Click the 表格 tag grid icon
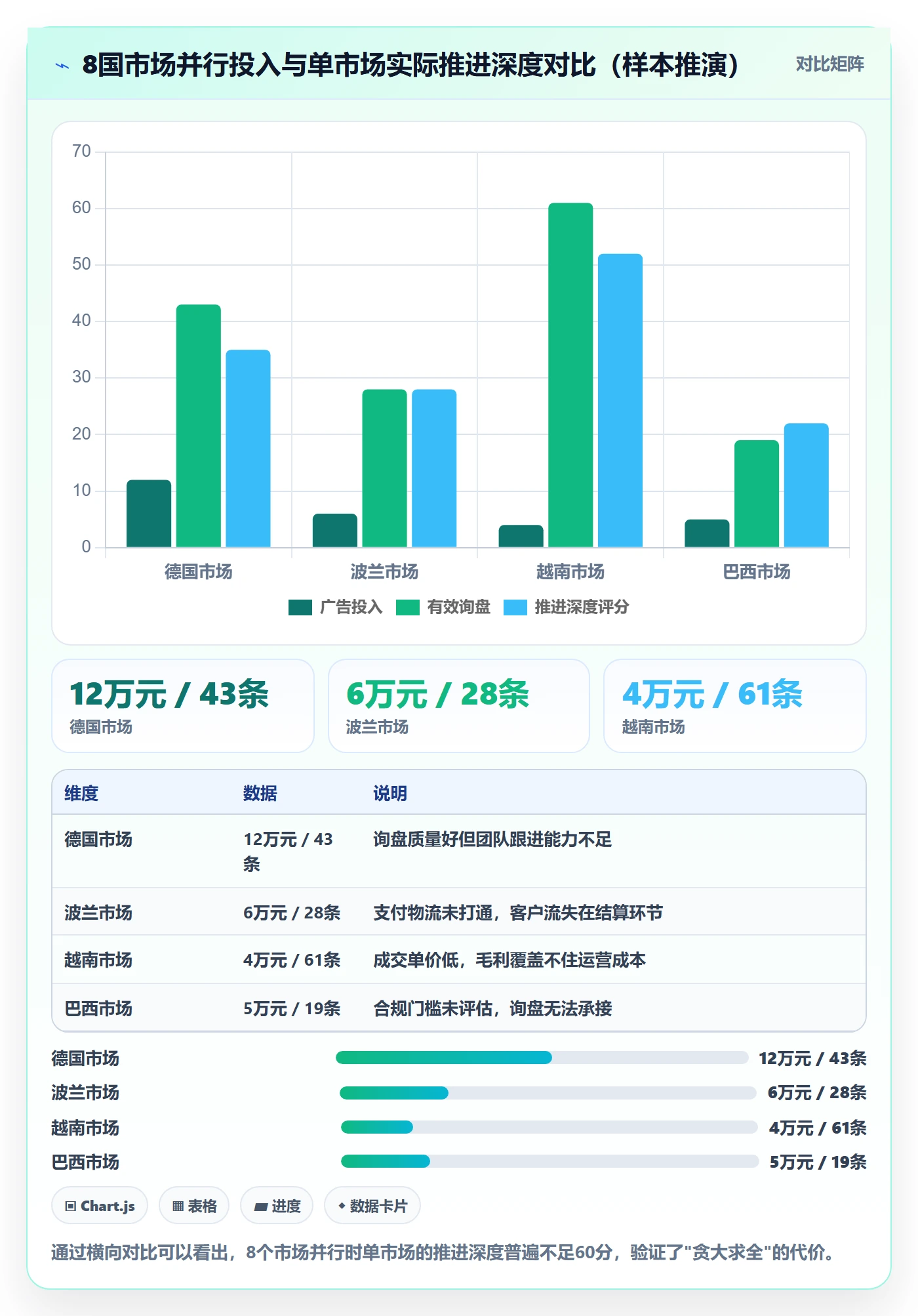The image size is (918, 1316). coord(178,1206)
